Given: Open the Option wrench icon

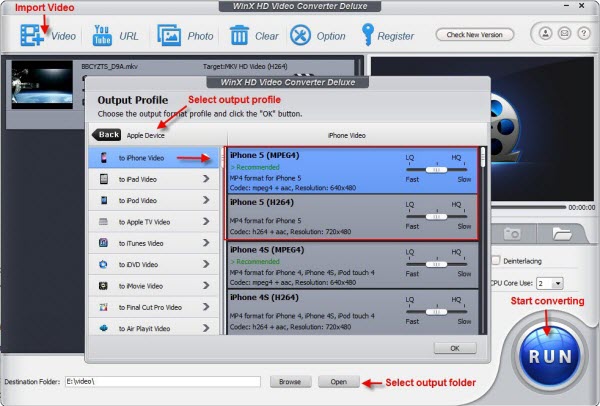Looking at the screenshot, I should click(x=300, y=36).
